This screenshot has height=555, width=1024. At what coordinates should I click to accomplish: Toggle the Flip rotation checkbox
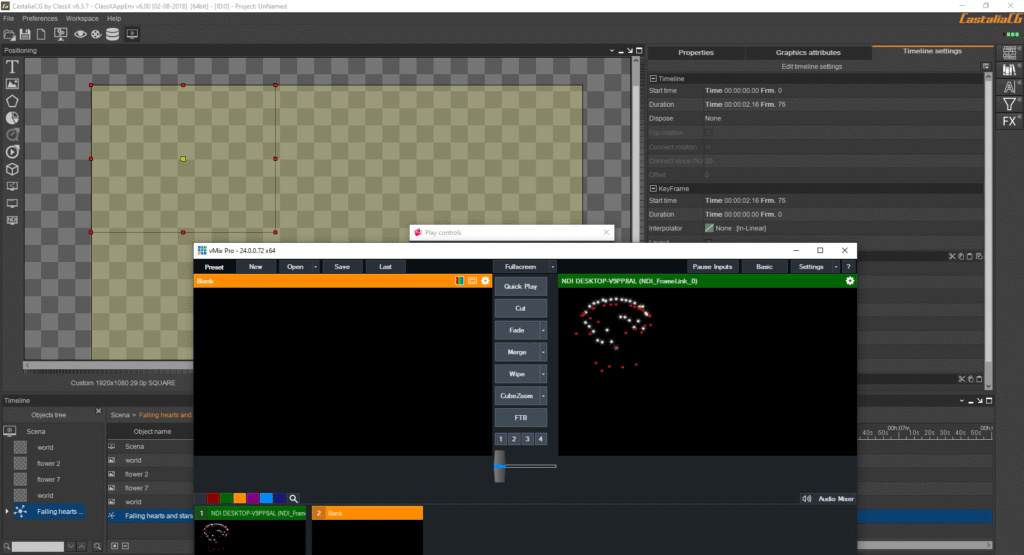(x=709, y=132)
